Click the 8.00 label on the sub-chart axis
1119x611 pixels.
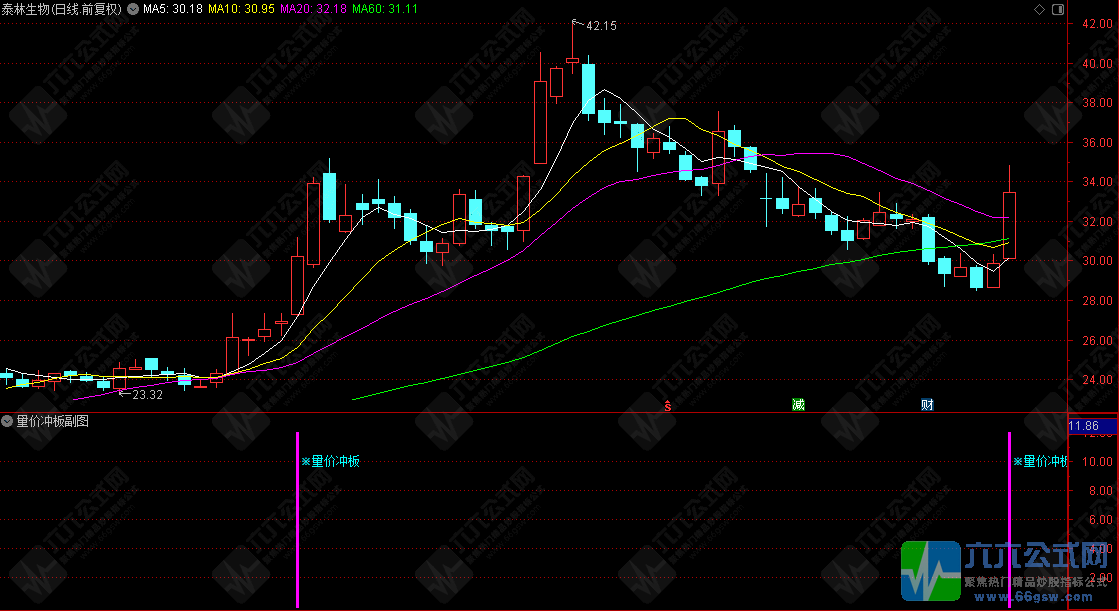(x=1100, y=491)
